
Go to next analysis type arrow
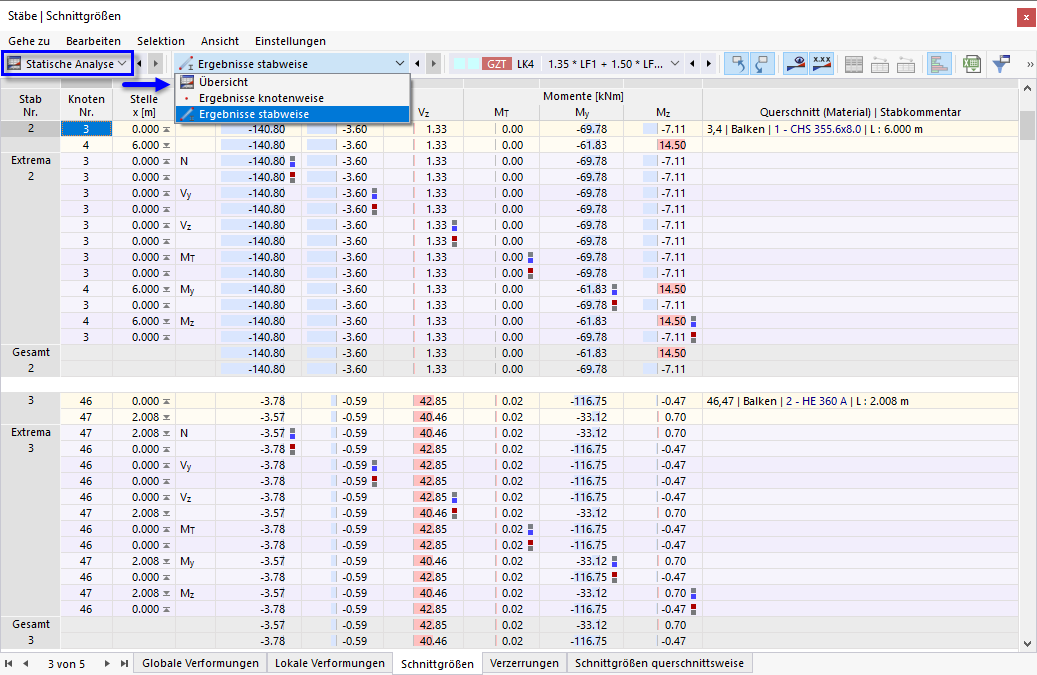tap(155, 63)
